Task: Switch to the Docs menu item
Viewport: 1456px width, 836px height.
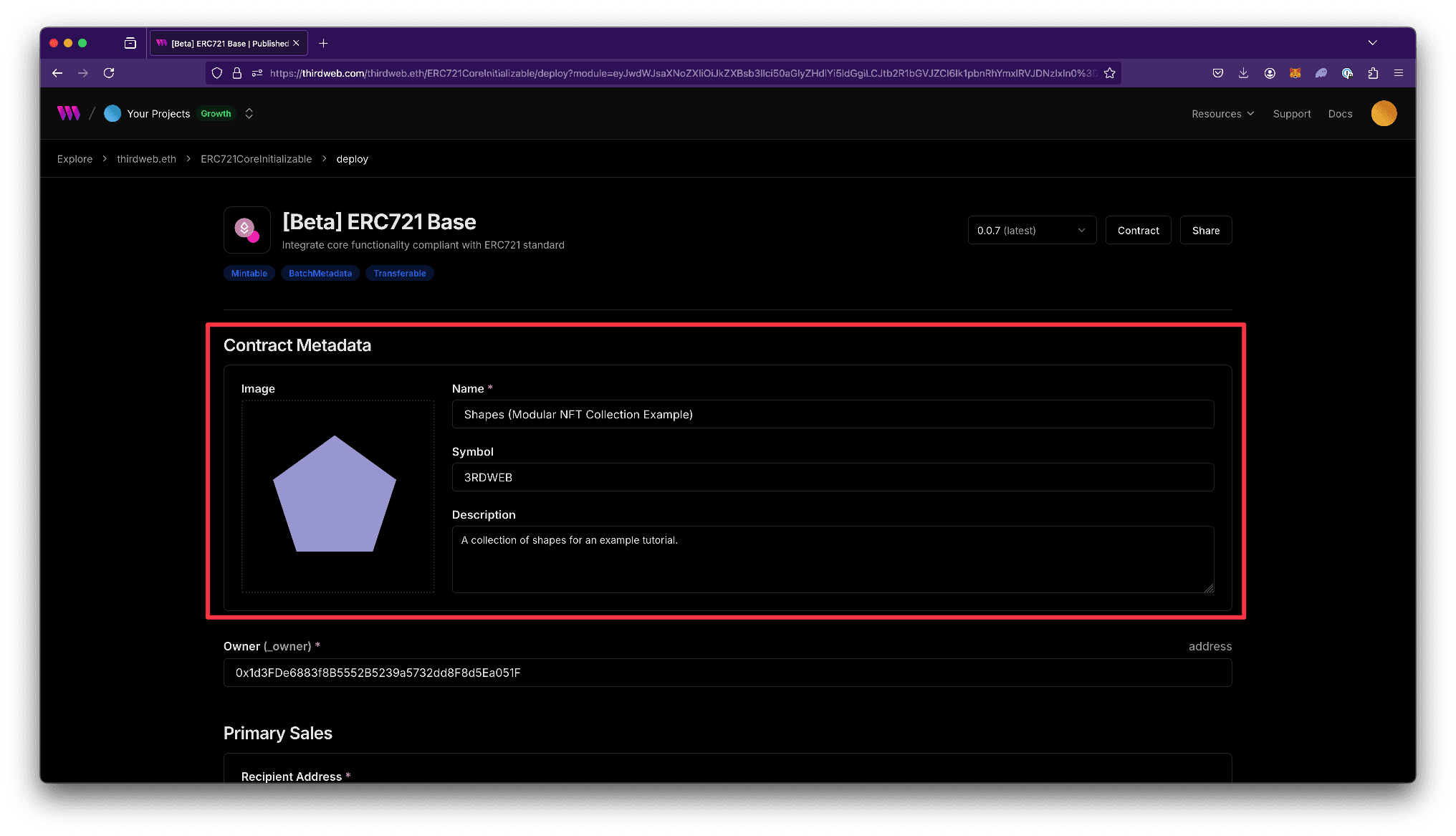Action: pyautogui.click(x=1339, y=113)
